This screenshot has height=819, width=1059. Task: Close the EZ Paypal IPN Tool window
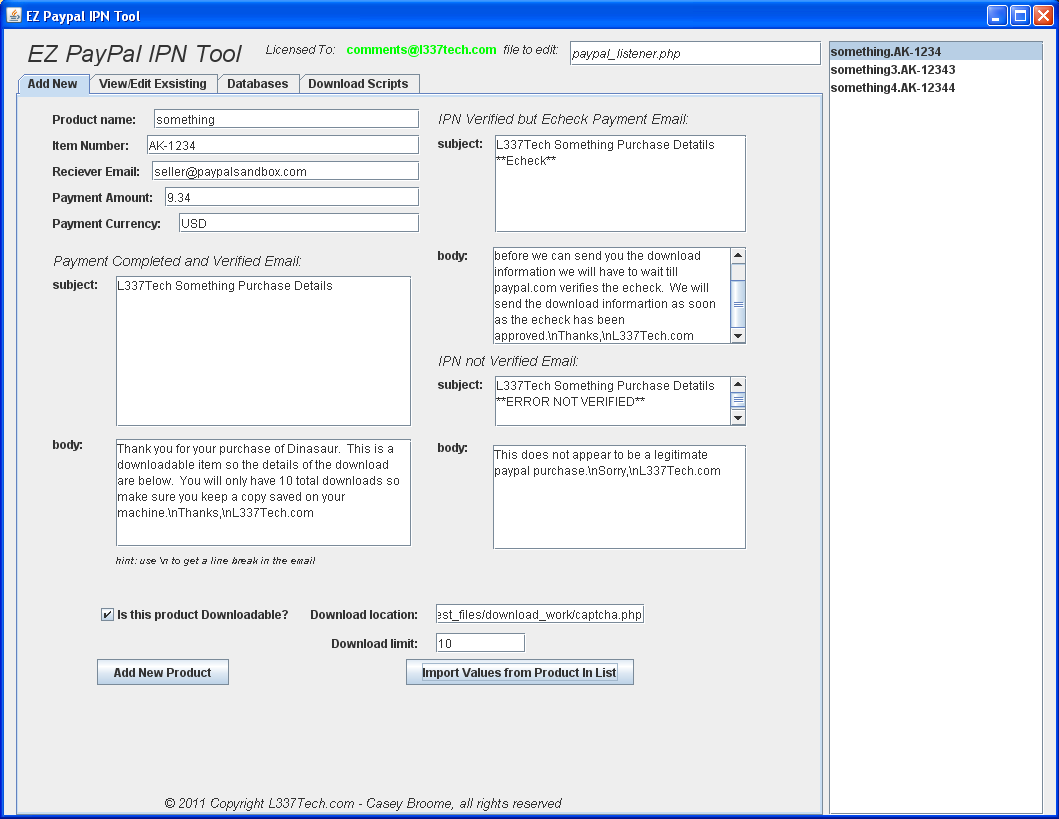(1043, 15)
